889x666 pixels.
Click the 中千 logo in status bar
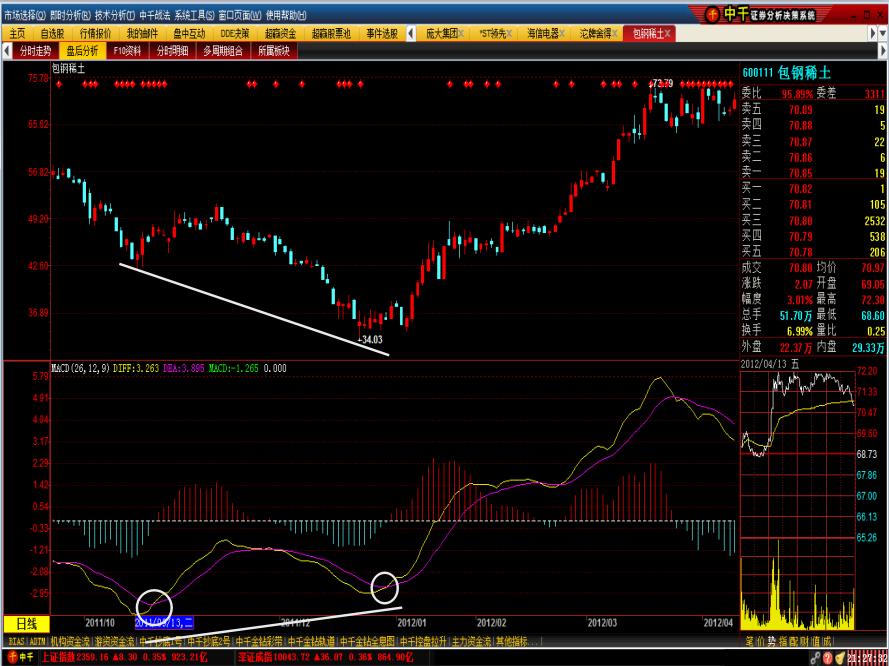[20, 658]
